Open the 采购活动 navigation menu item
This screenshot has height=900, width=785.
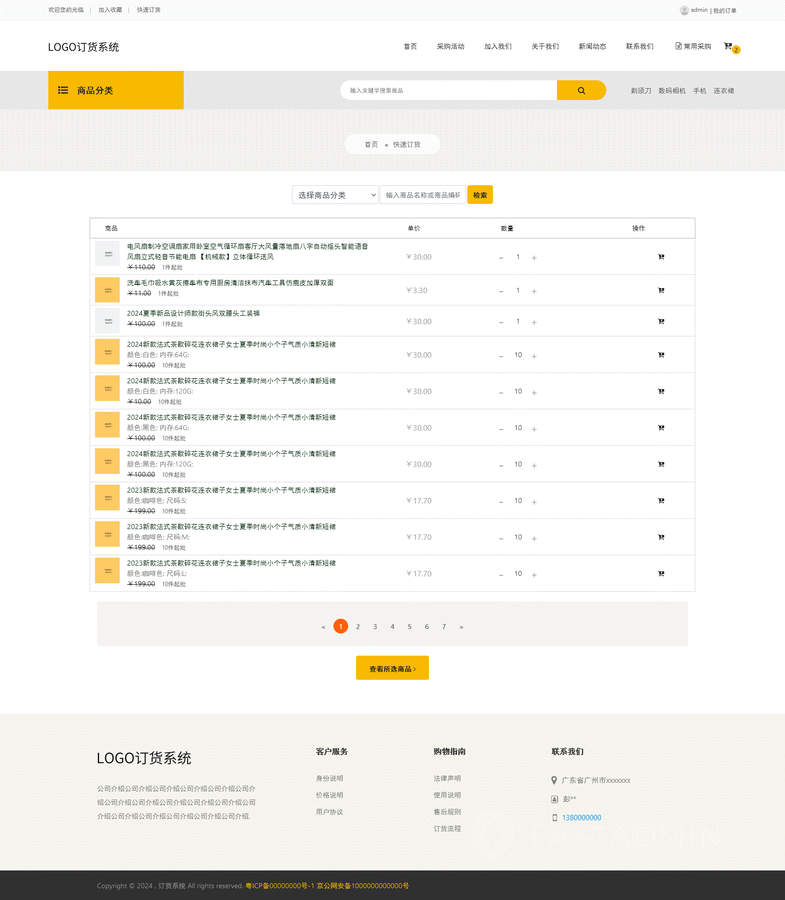point(450,47)
